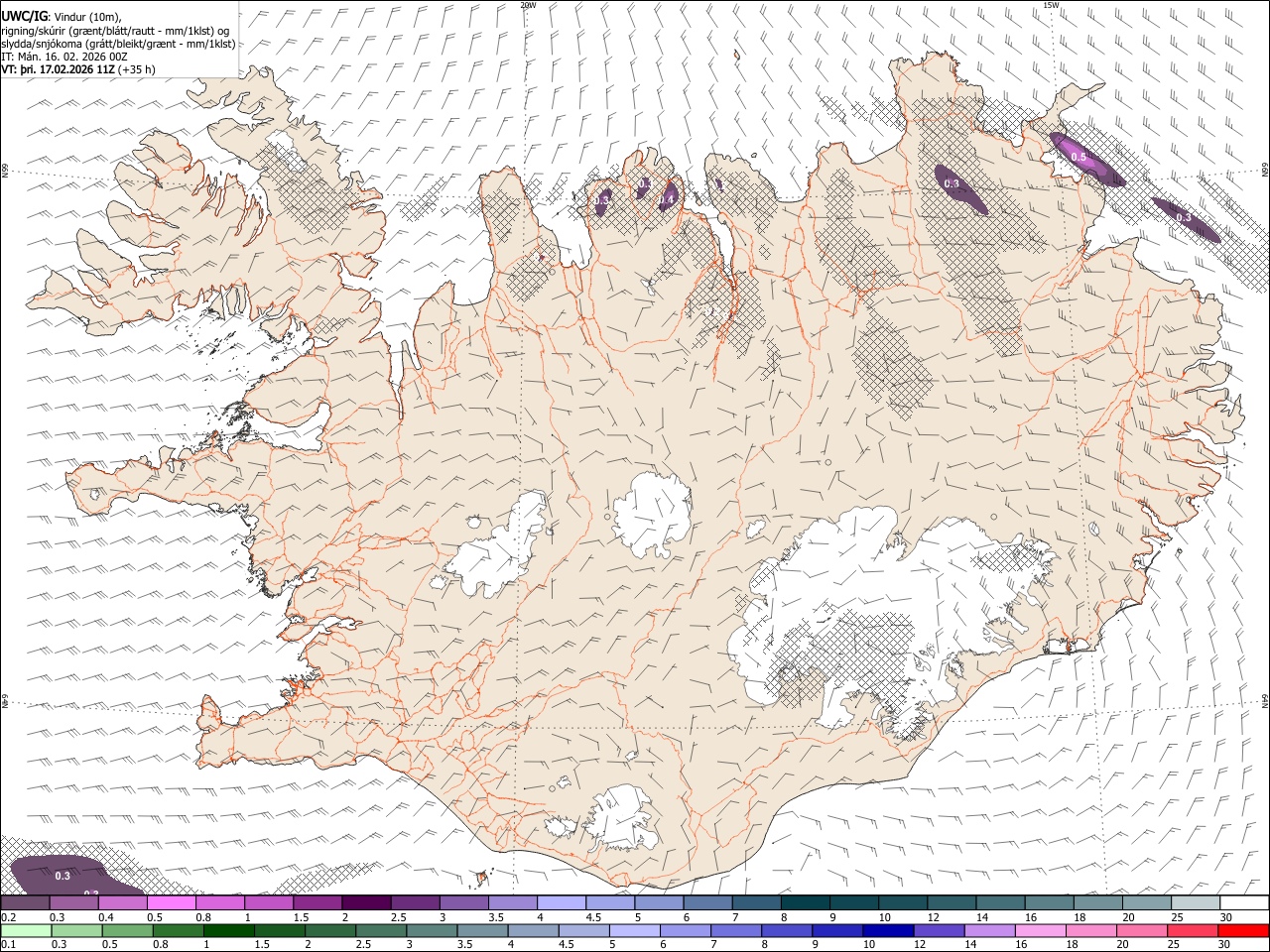Image resolution: width=1270 pixels, height=952 pixels.
Task: Click the 0.4 label on the upper legend scale
Action: tap(106, 917)
